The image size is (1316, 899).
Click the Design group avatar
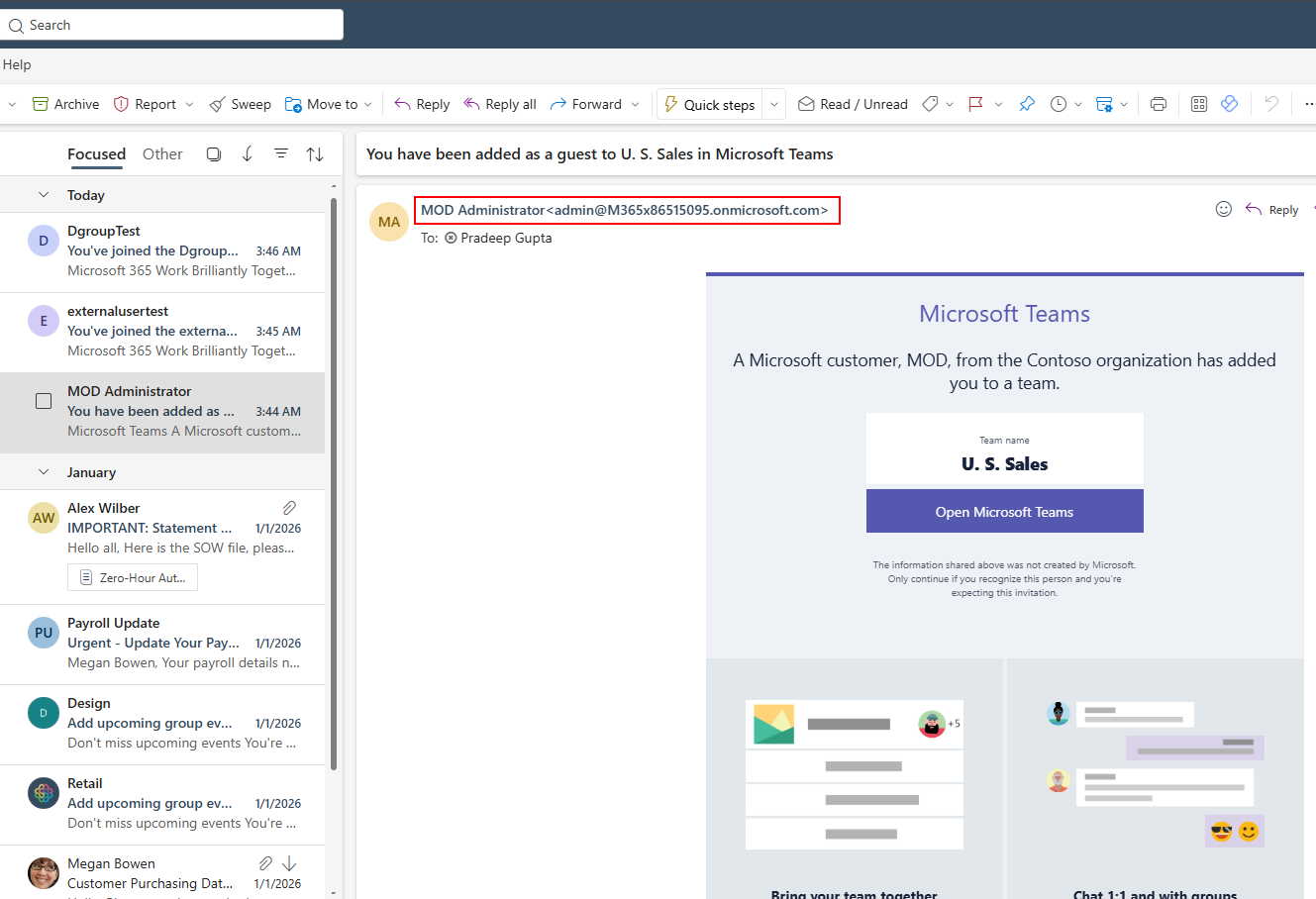pyautogui.click(x=44, y=713)
